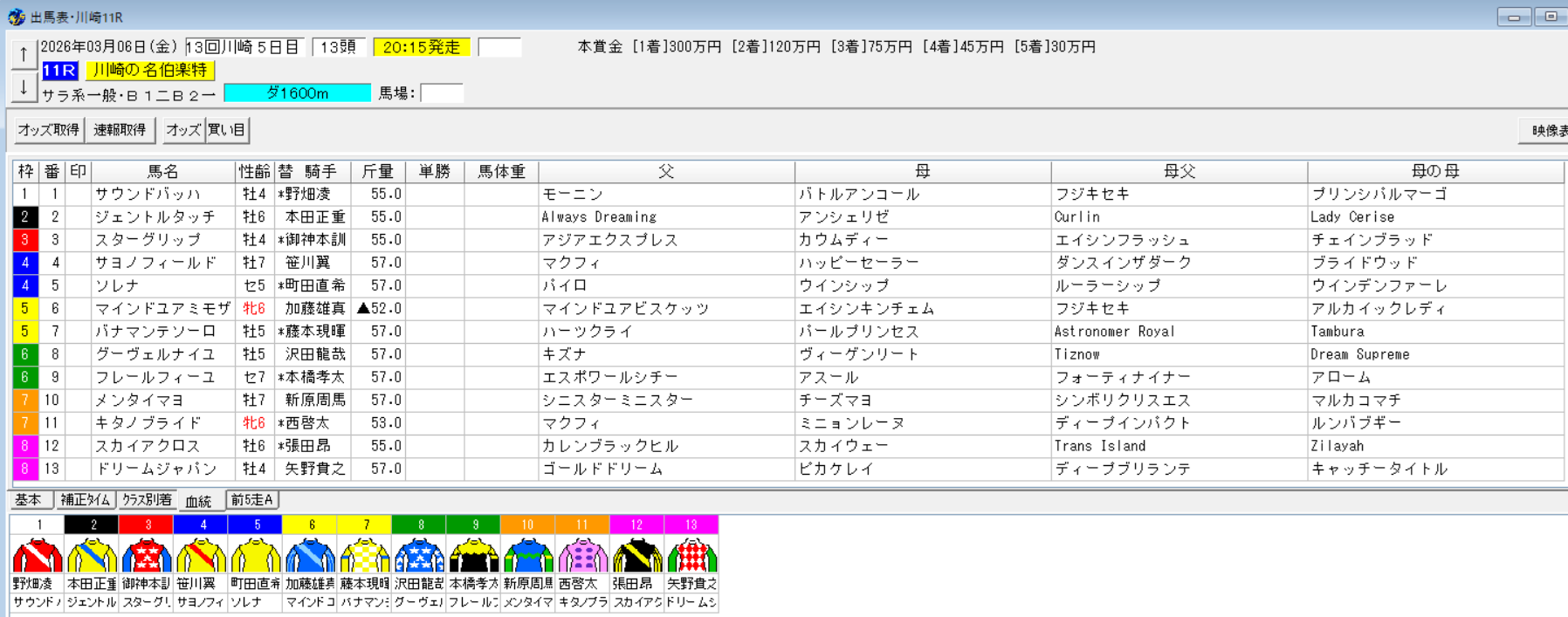Open the 買い目 panel button
Screen dimensions: 1568x617
(227, 130)
